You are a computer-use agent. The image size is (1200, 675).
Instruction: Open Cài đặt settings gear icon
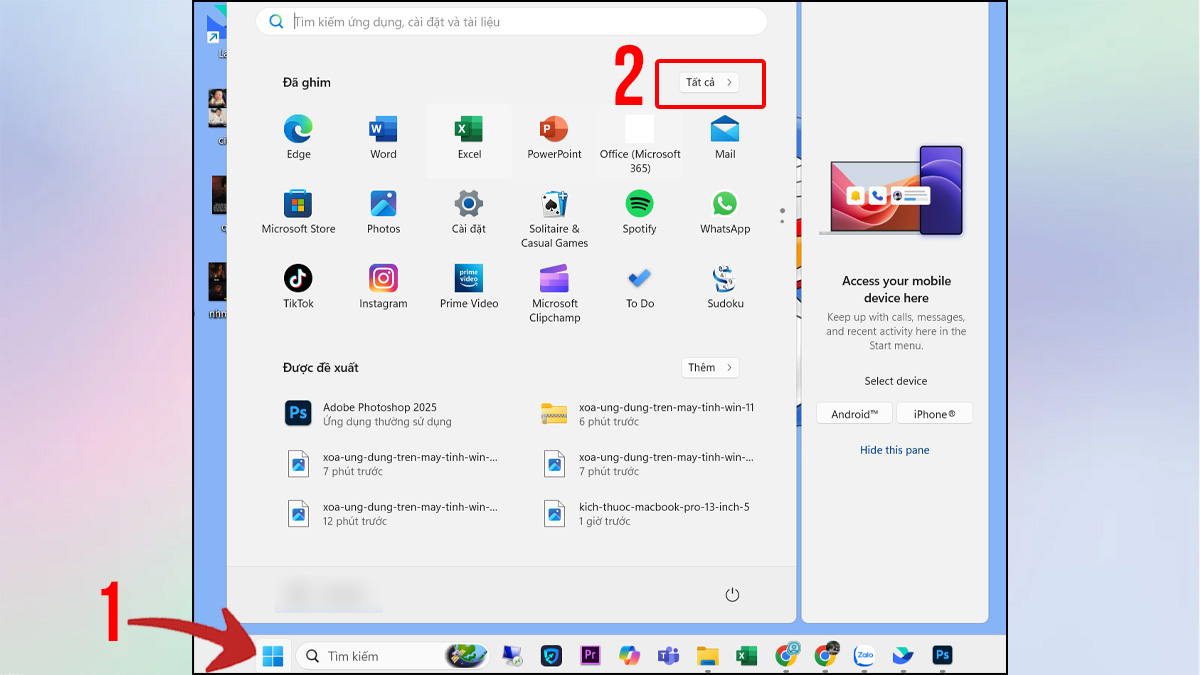click(468, 211)
